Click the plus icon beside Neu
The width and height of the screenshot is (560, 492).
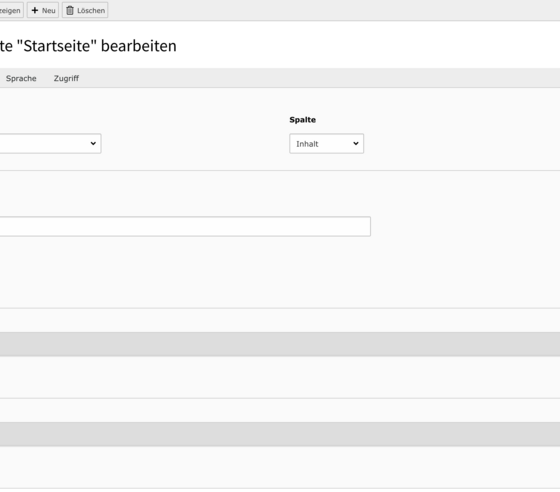tap(35, 10)
